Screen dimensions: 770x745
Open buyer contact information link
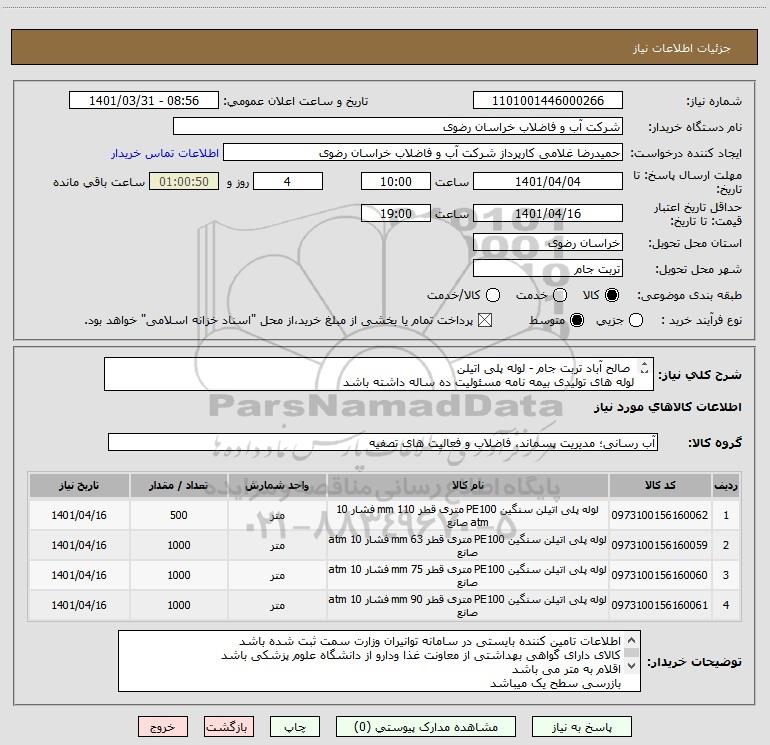pyautogui.click(x=165, y=153)
